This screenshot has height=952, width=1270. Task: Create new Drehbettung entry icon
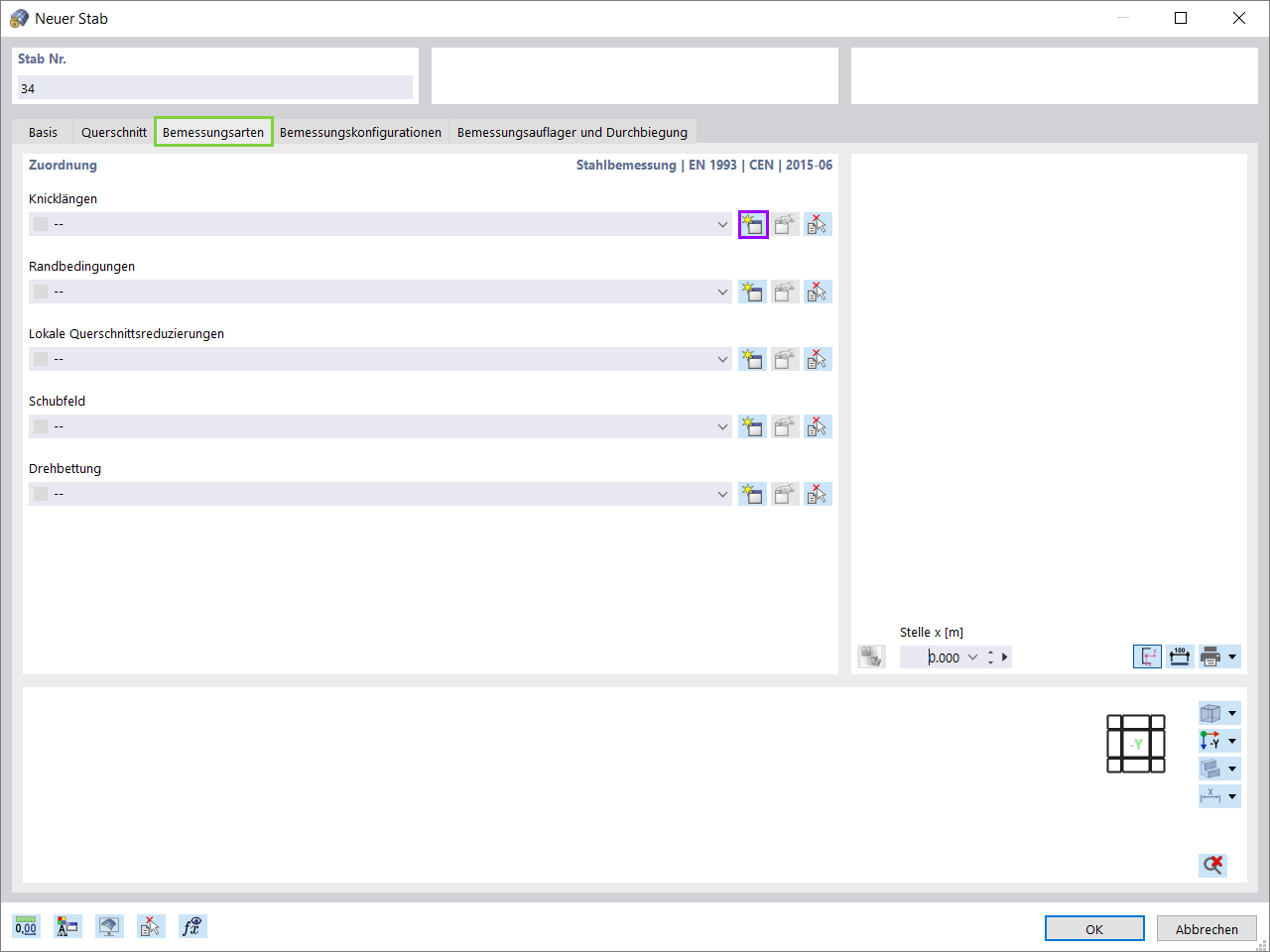753,495
